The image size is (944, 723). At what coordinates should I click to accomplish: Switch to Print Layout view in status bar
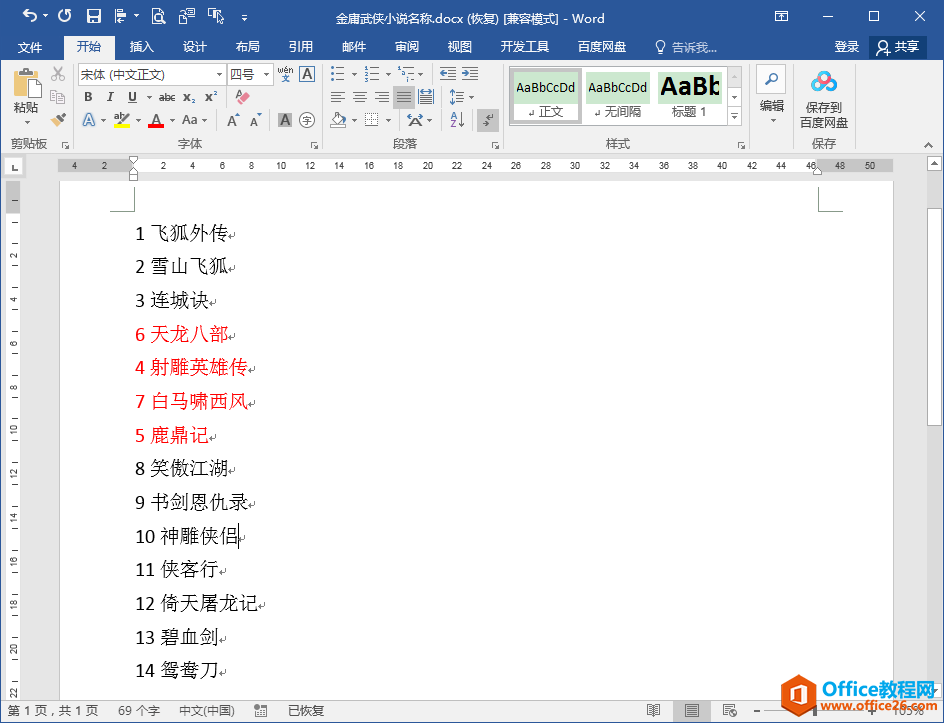[692, 710]
